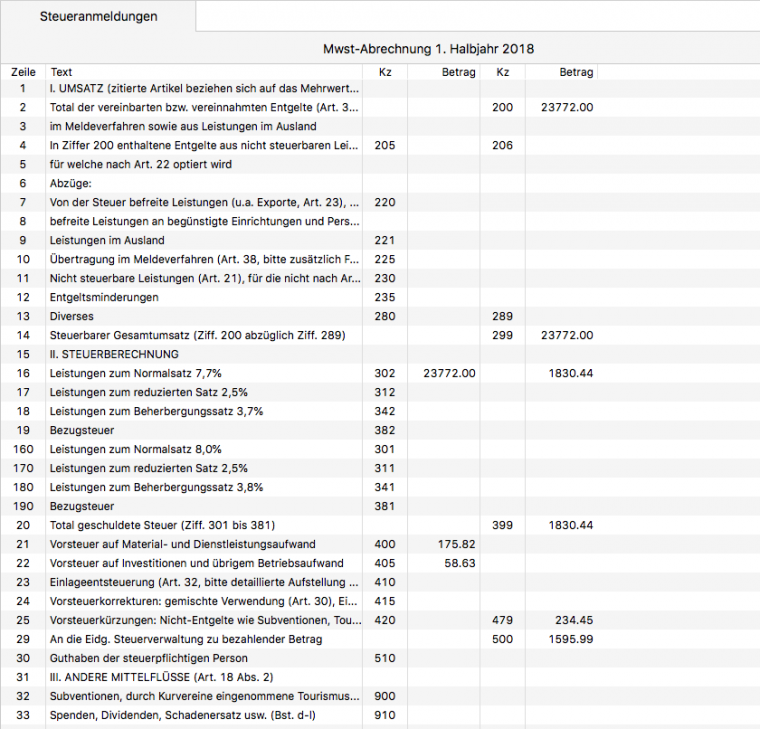Click amount 234.45 in Kz 479 row
The image size is (760, 729).
574,620
